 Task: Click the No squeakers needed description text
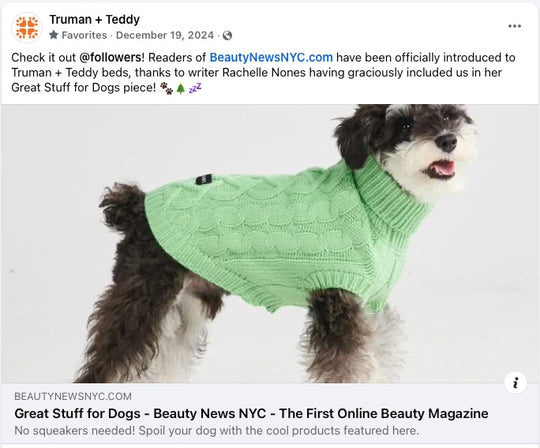(x=217, y=430)
